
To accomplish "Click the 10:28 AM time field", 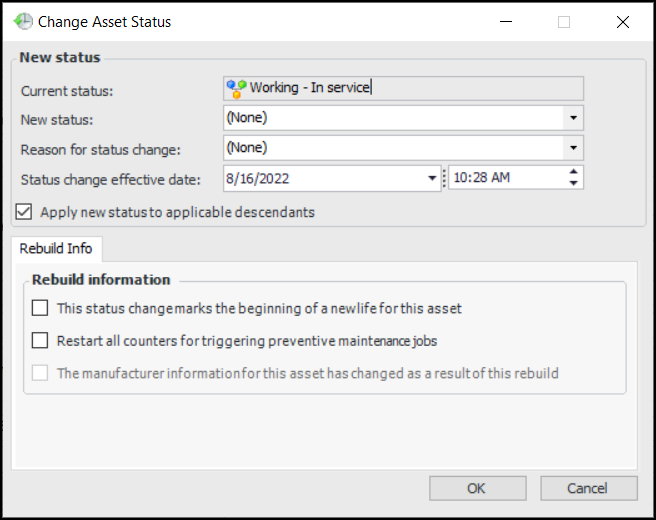I will click(x=505, y=178).
